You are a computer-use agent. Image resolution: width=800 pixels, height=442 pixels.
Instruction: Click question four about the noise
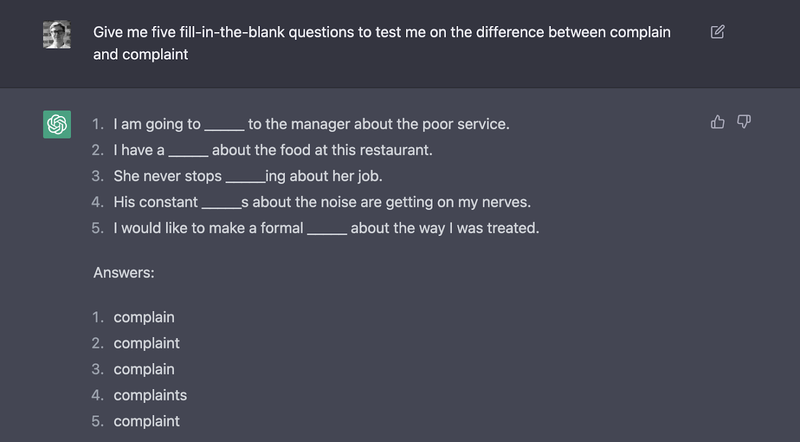pyautogui.click(x=322, y=203)
